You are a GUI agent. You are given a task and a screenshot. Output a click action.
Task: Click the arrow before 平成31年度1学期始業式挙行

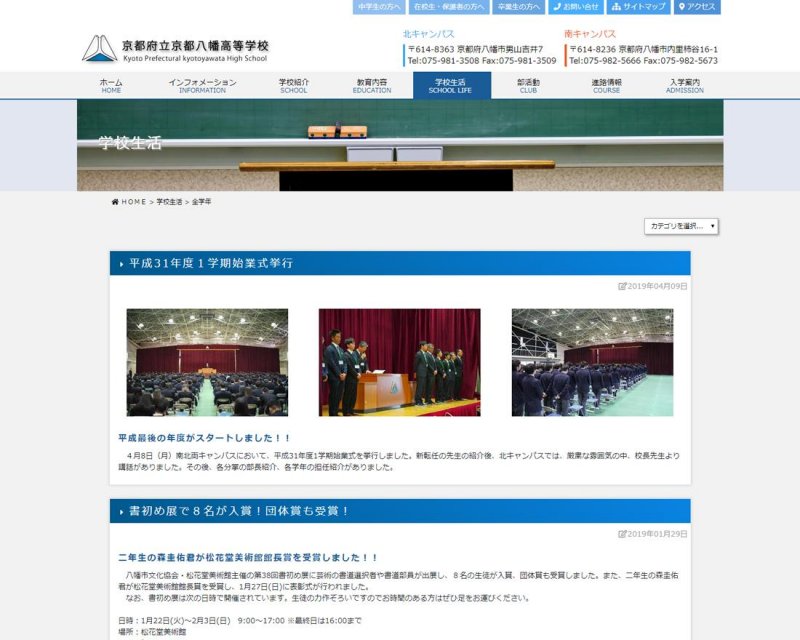pos(121,264)
